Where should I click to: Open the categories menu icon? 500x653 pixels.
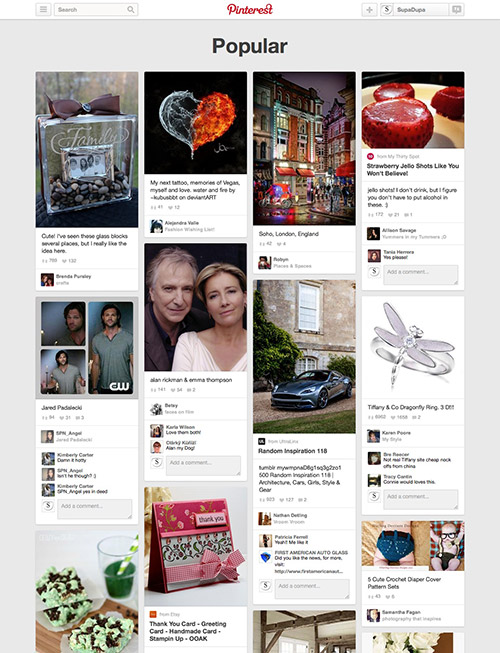(43, 10)
